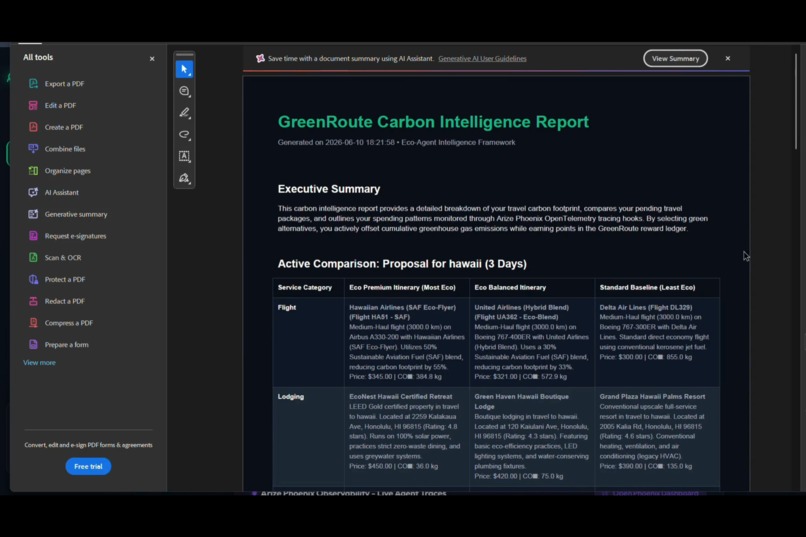Screen dimensions: 806x537
Task: Click the Lodging row label
Action: pyautogui.click(x=290, y=397)
